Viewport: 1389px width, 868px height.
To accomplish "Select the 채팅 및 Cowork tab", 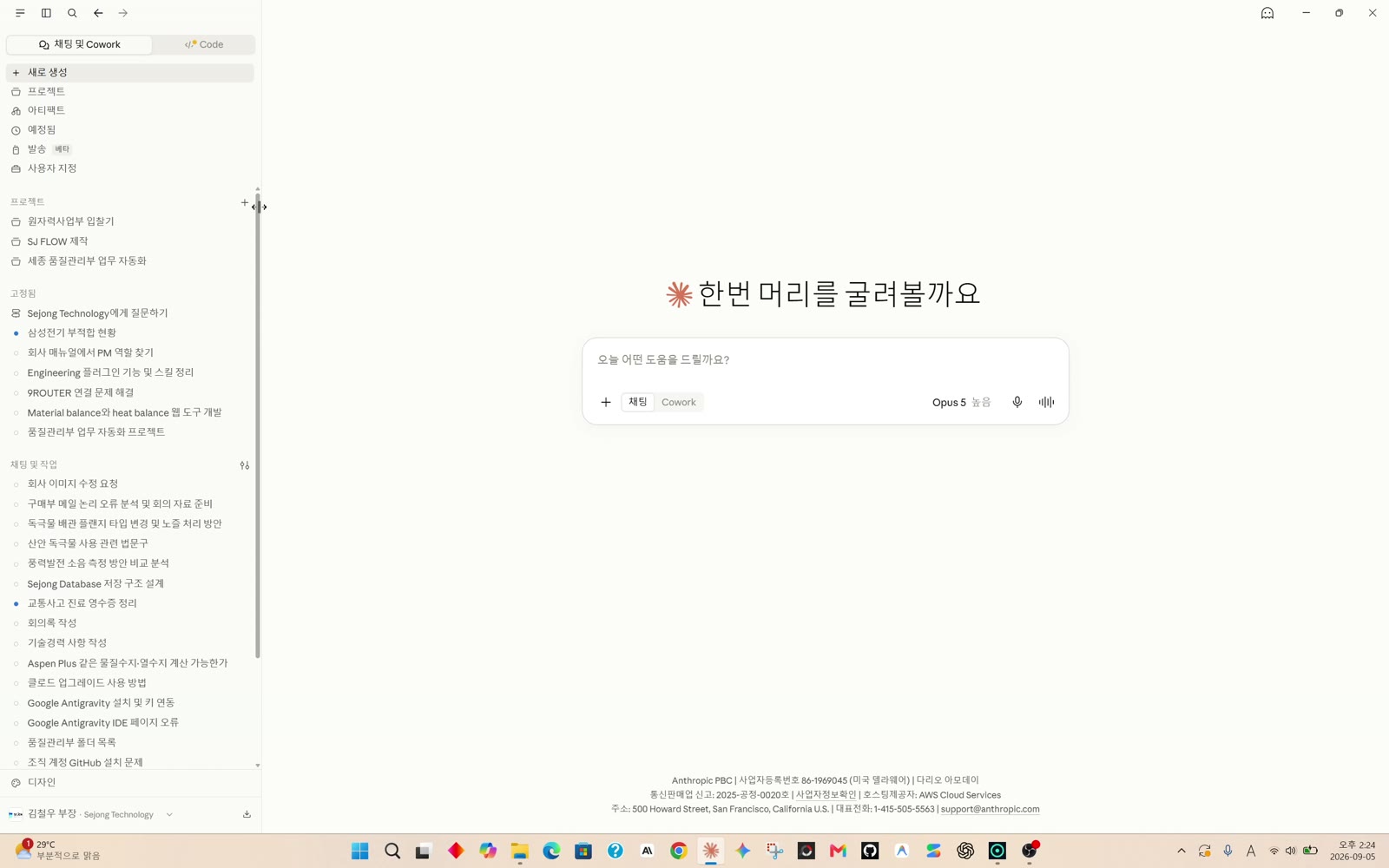I will tap(80, 44).
